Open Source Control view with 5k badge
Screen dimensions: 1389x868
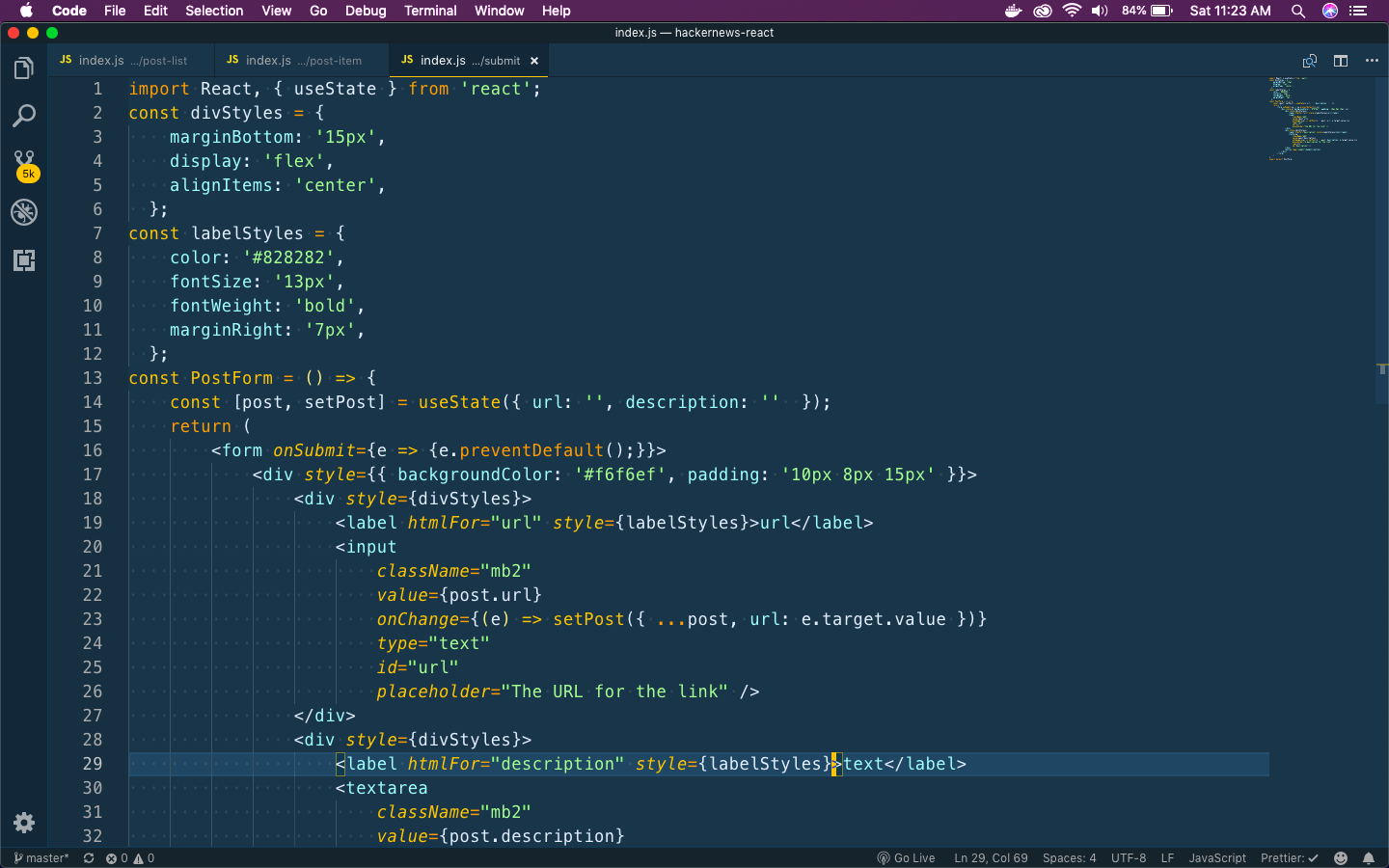click(24, 165)
